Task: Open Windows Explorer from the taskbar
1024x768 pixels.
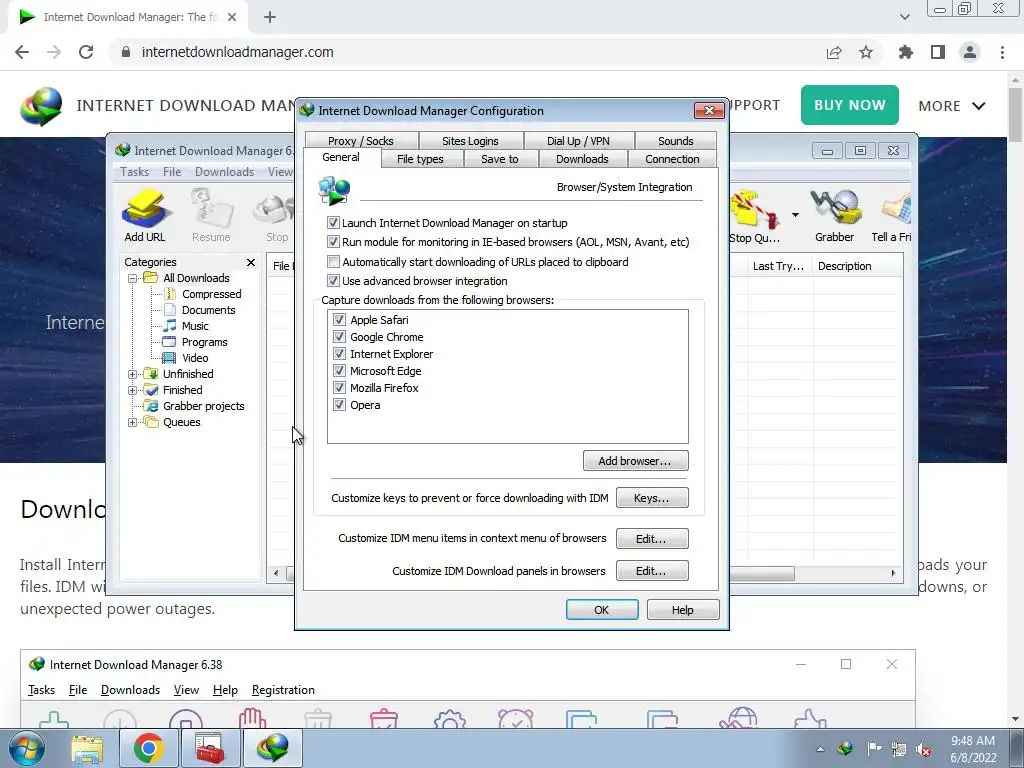Action: [87, 748]
